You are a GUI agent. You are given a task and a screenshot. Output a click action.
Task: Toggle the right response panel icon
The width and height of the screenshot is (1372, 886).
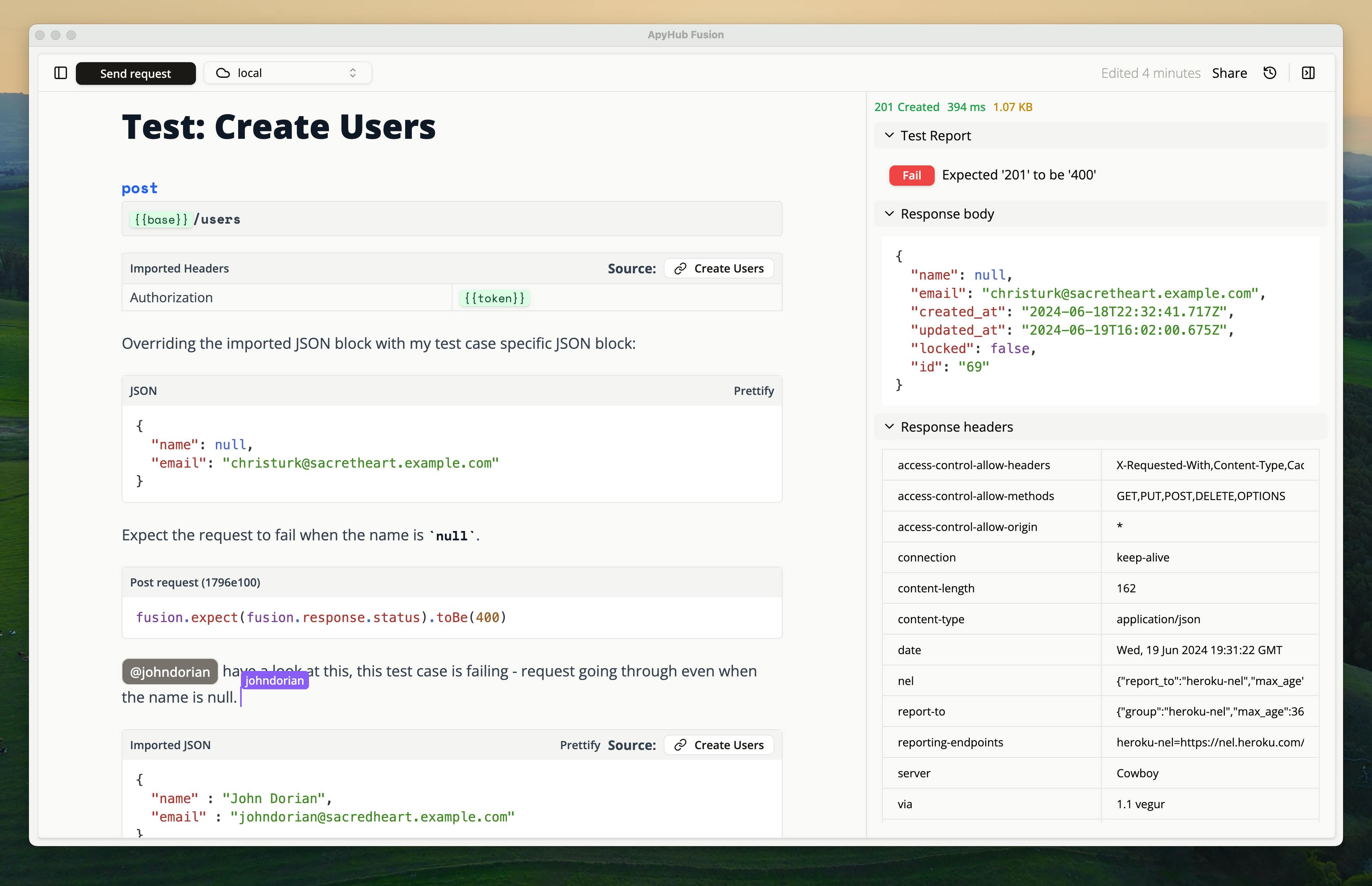1308,73
